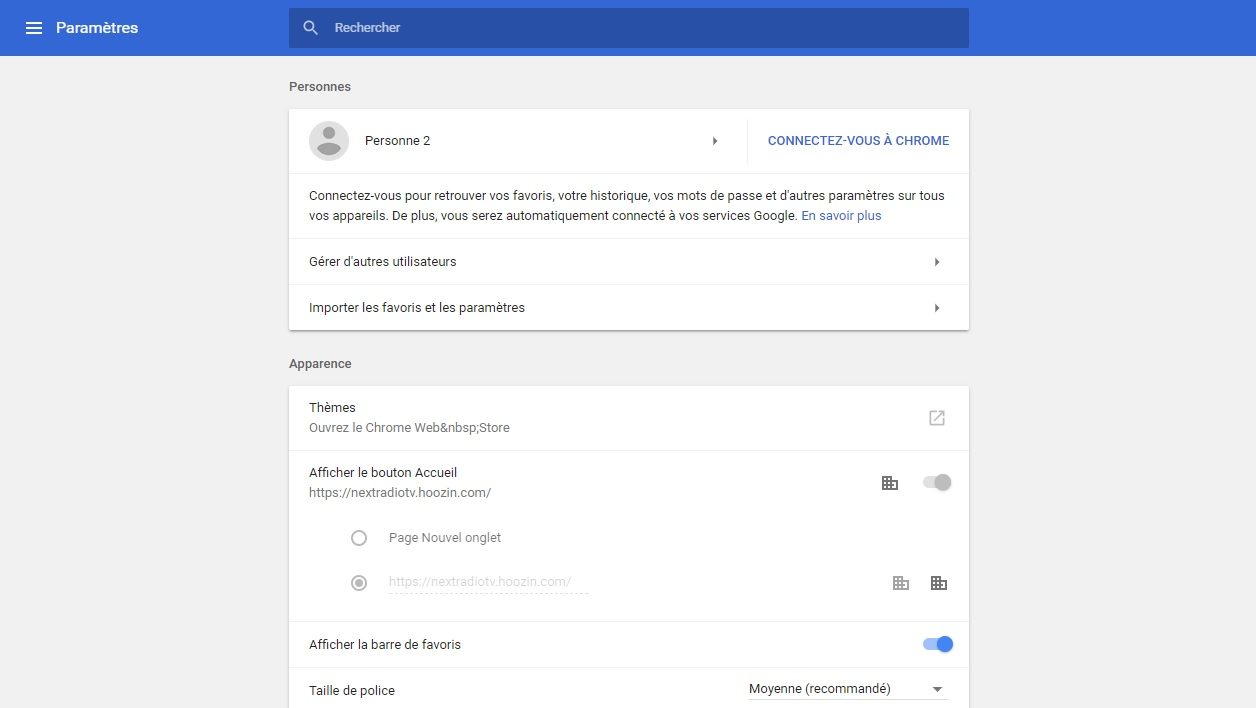The width and height of the screenshot is (1256, 708).
Task: Select Page Nouvel onglet radio button
Action: pos(359,538)
